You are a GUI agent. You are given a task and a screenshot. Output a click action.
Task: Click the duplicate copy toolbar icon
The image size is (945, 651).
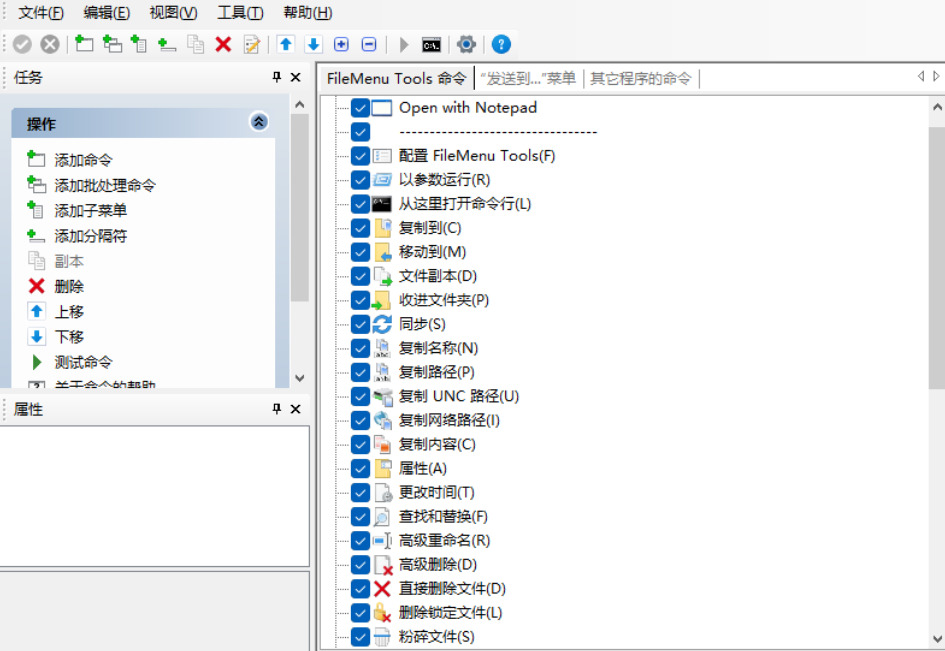pos(195,44)
